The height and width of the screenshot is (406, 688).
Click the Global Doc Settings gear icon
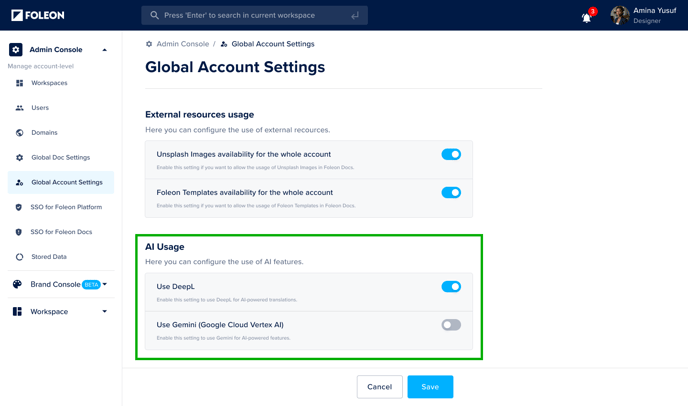click(19, 158)
